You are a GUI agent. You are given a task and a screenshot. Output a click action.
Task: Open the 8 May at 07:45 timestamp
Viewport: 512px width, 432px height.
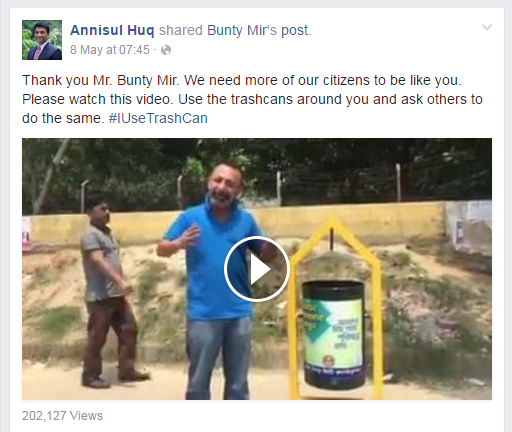(110, 50)
